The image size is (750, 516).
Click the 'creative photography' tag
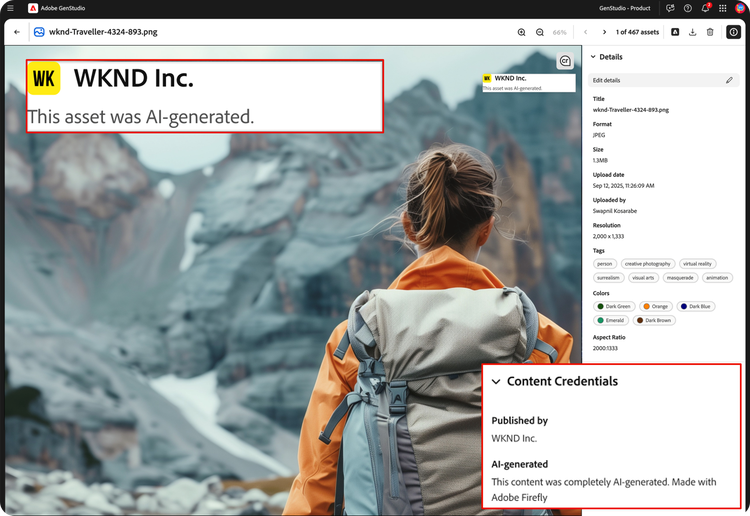tap(648, 264)
